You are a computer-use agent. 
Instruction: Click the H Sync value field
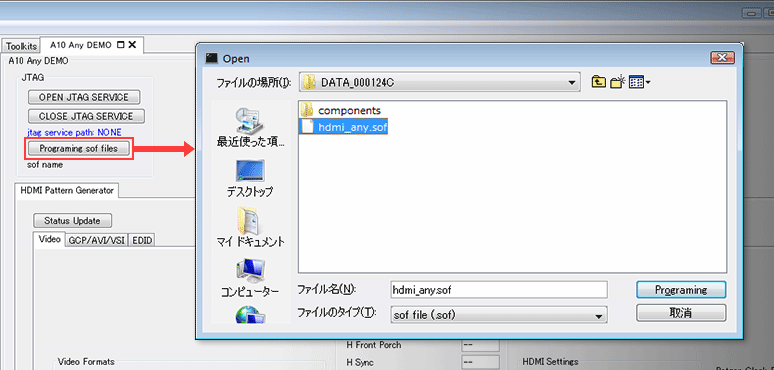coord(480,363)
